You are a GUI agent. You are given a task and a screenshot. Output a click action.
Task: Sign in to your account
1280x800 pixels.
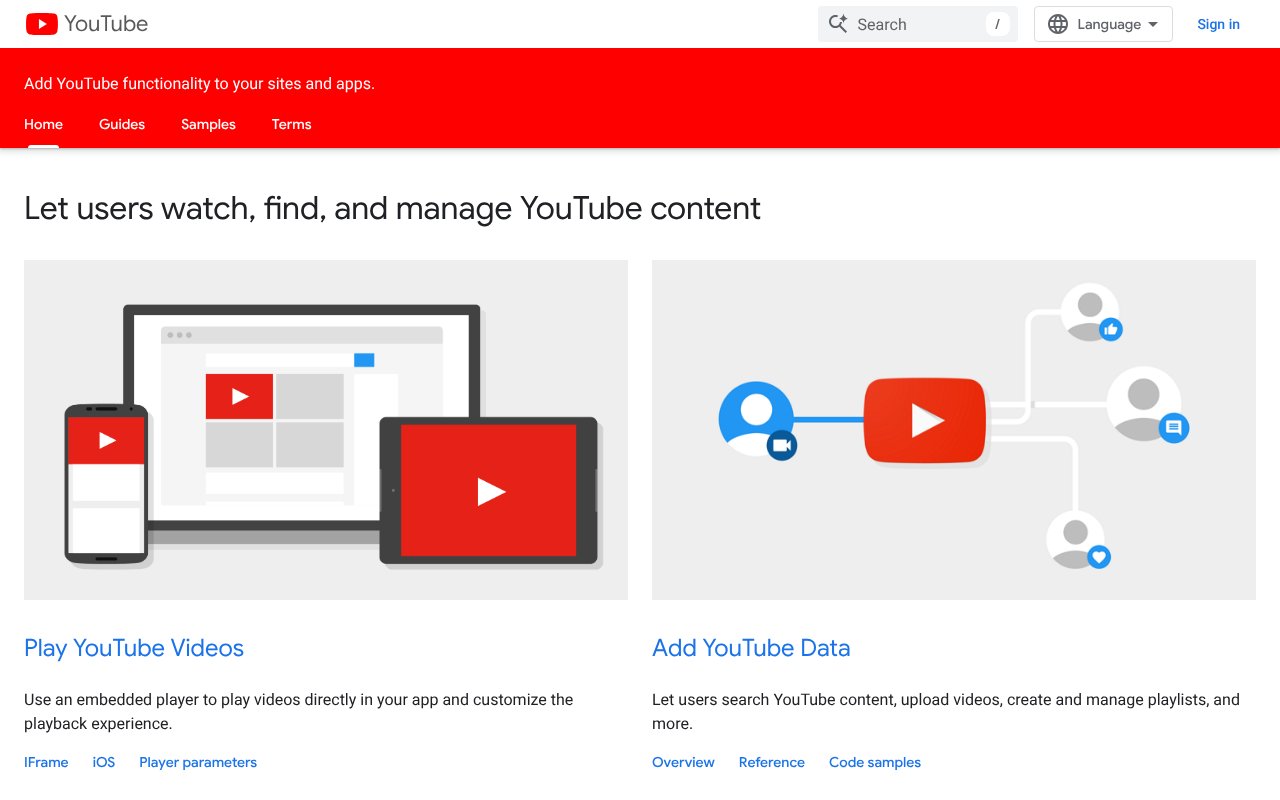(x=1218, y=24)
